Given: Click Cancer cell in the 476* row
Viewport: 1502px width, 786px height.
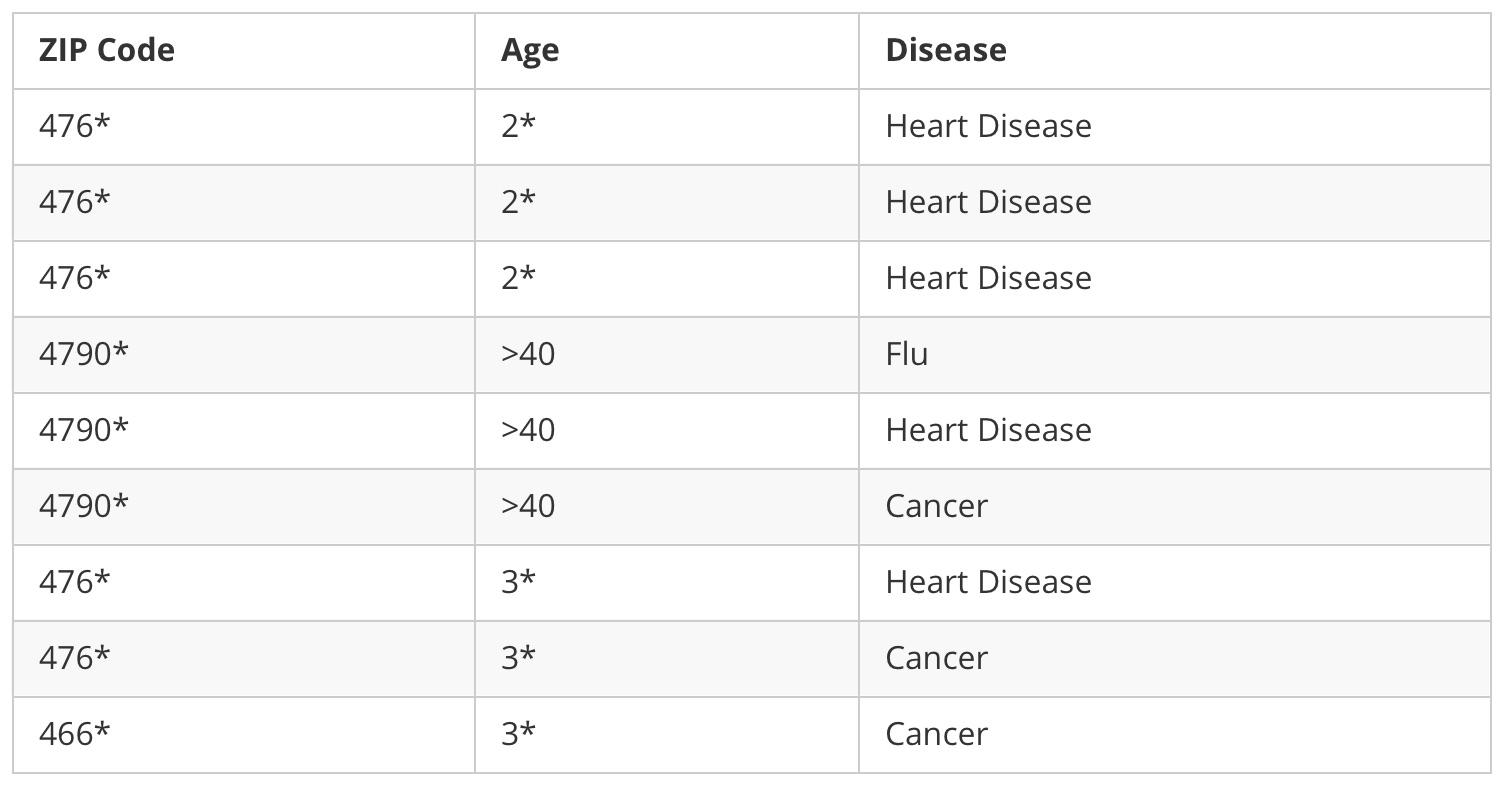Looking at the screenshot, I should 936,658.
